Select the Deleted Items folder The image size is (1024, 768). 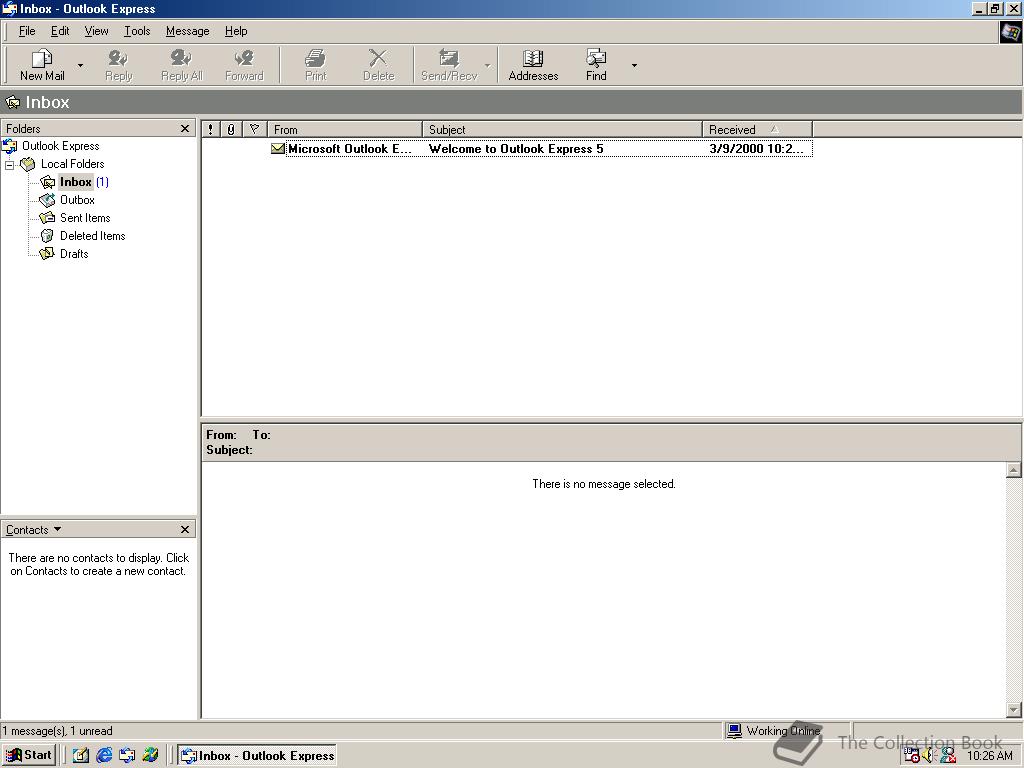(x=92, y=236)
